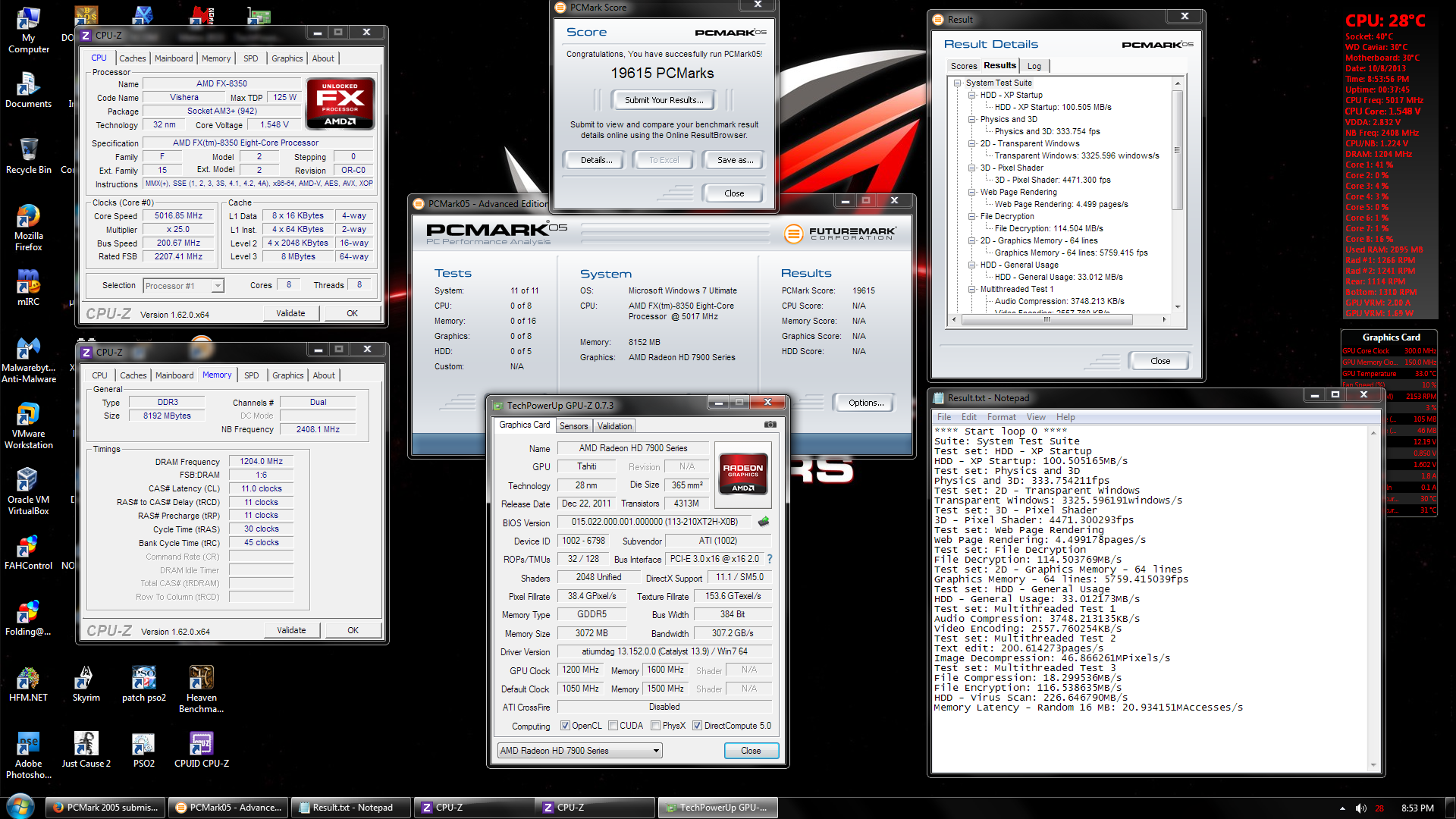
Task: Switch to the Log tab in Result Details
Action: pyautogui.click(x=1034, y=66)
